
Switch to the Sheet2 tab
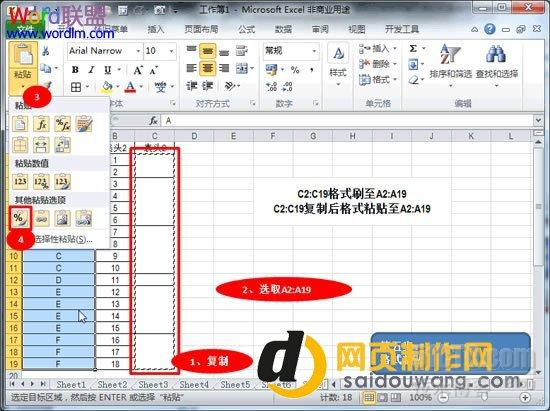pos(112,385)
